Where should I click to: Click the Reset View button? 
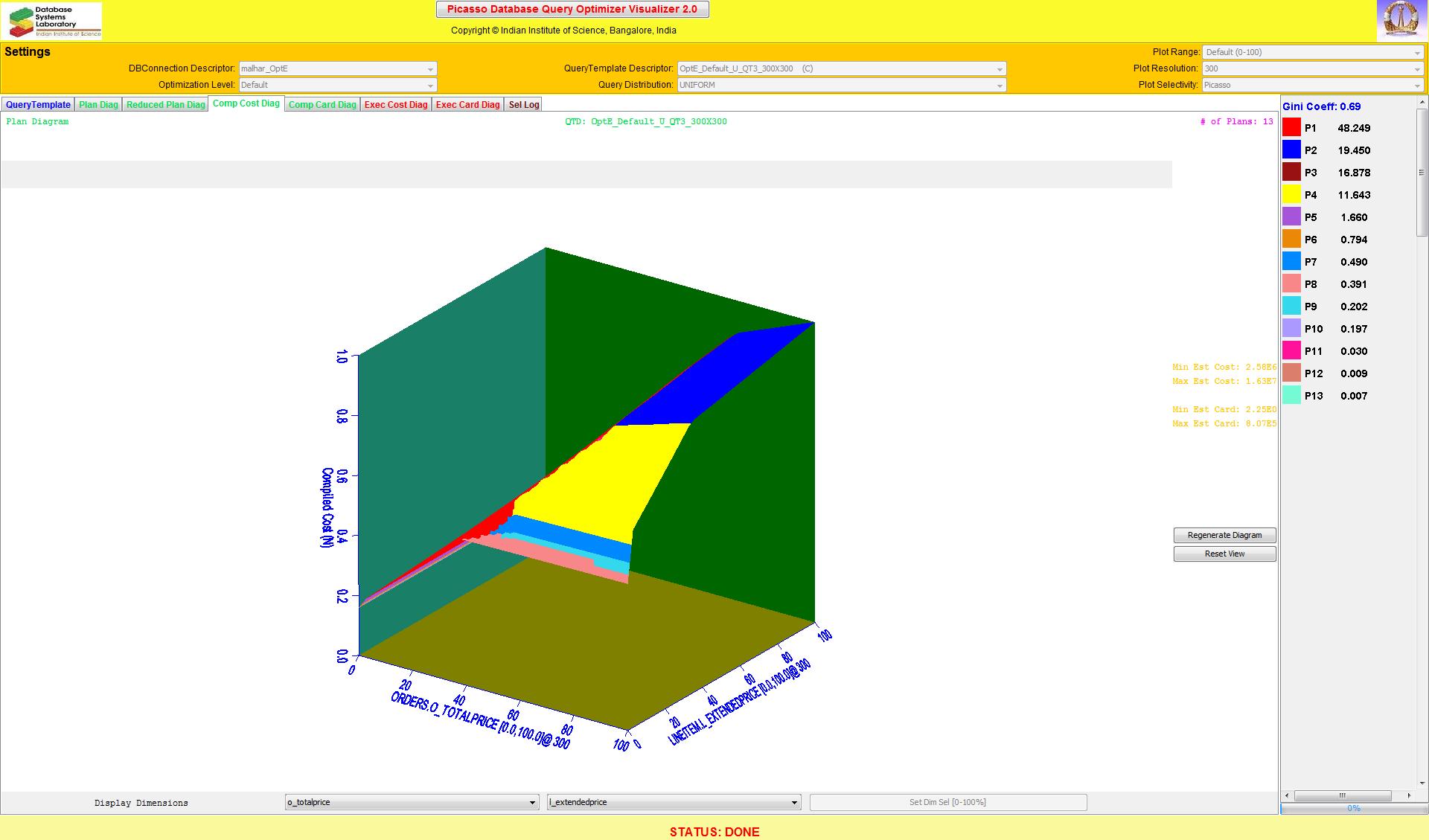[x=1224, y=554]
